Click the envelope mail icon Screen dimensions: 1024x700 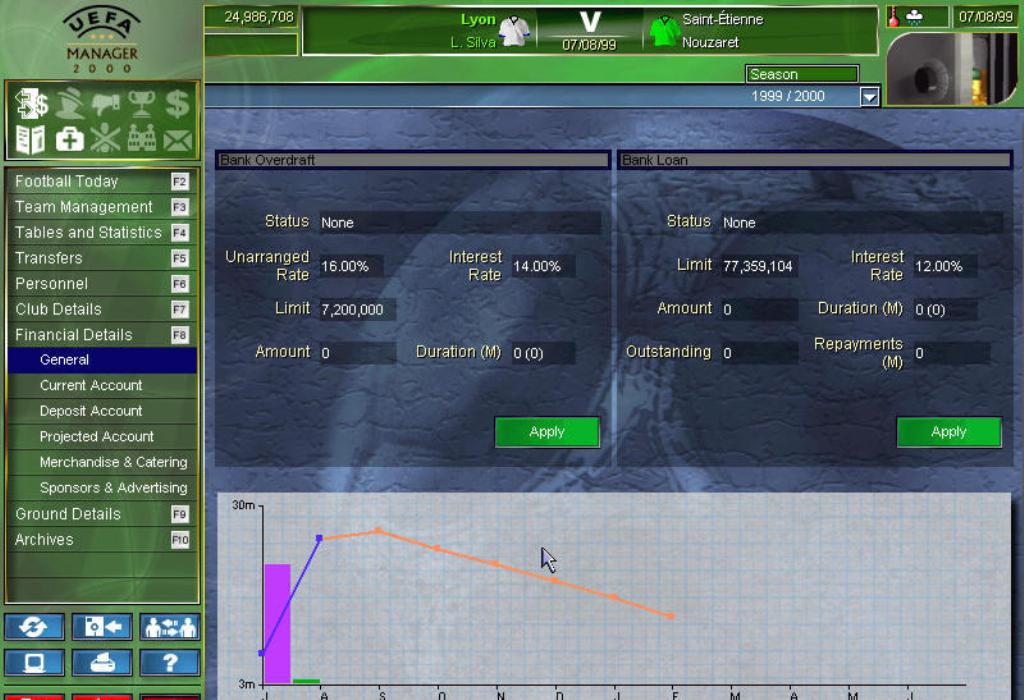click(x=177, y=139)
